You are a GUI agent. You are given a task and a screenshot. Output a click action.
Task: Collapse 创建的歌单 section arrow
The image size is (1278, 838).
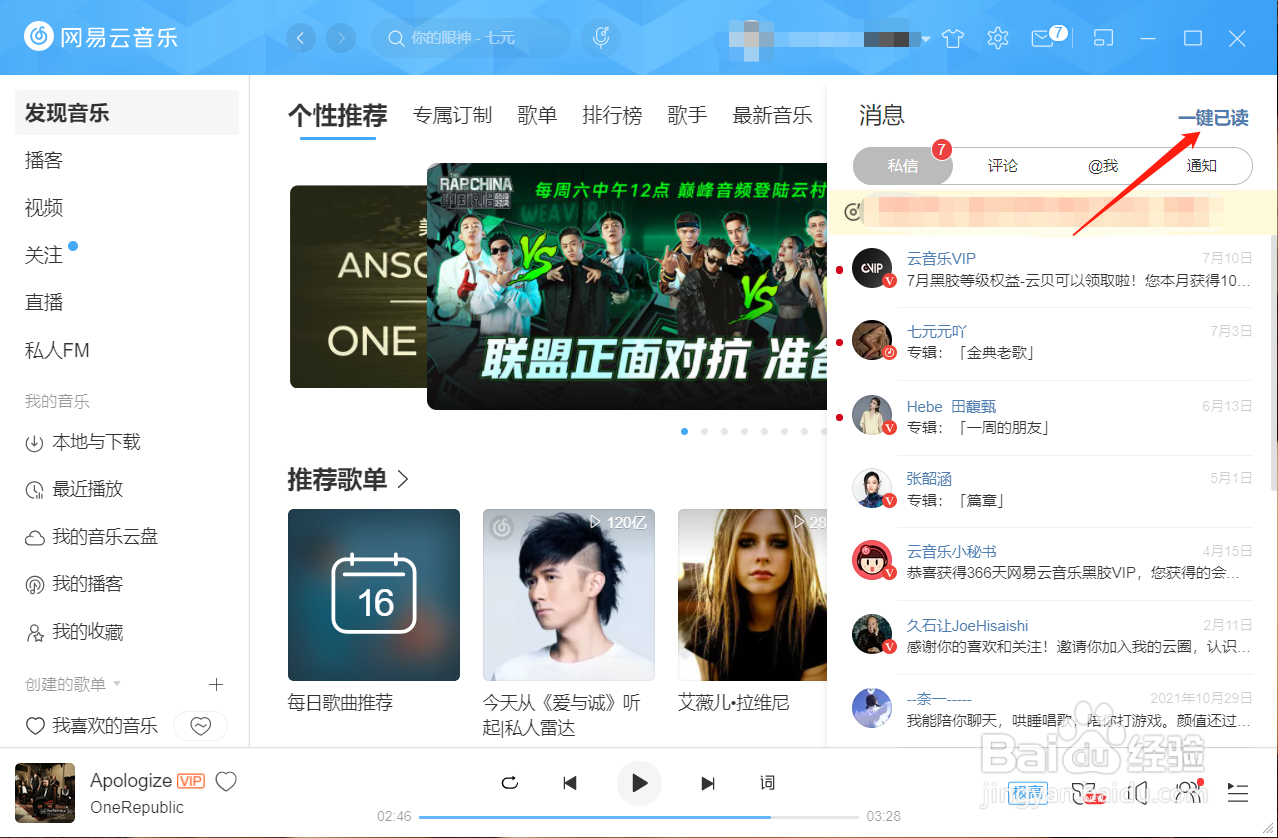(117, 684)
